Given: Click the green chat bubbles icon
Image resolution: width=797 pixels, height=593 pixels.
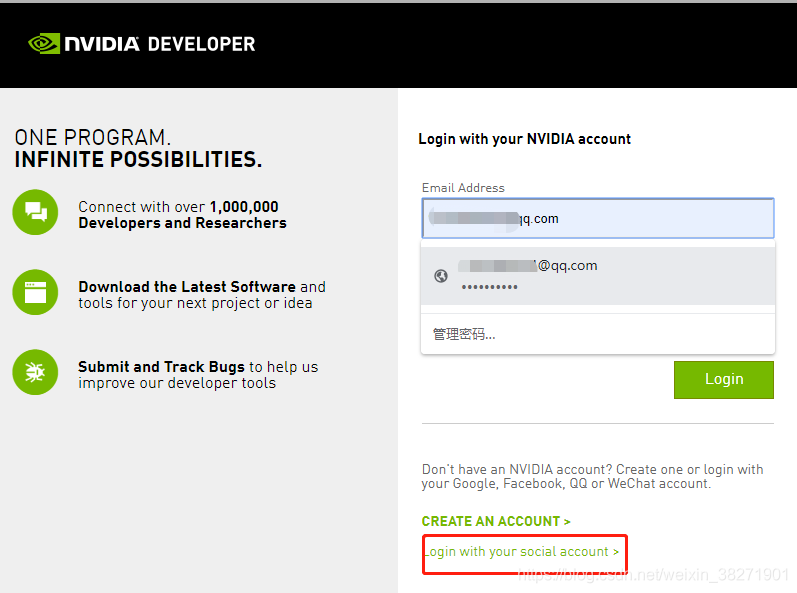Looking at the screenshot, I should pos(35,212).
